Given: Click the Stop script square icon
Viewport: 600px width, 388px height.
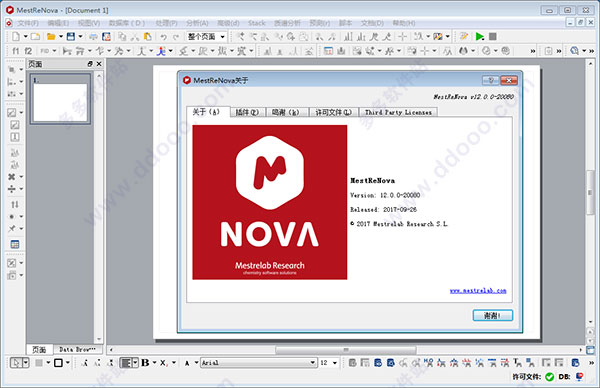Looking at the screenshot, I should click(x=493, y=37).
